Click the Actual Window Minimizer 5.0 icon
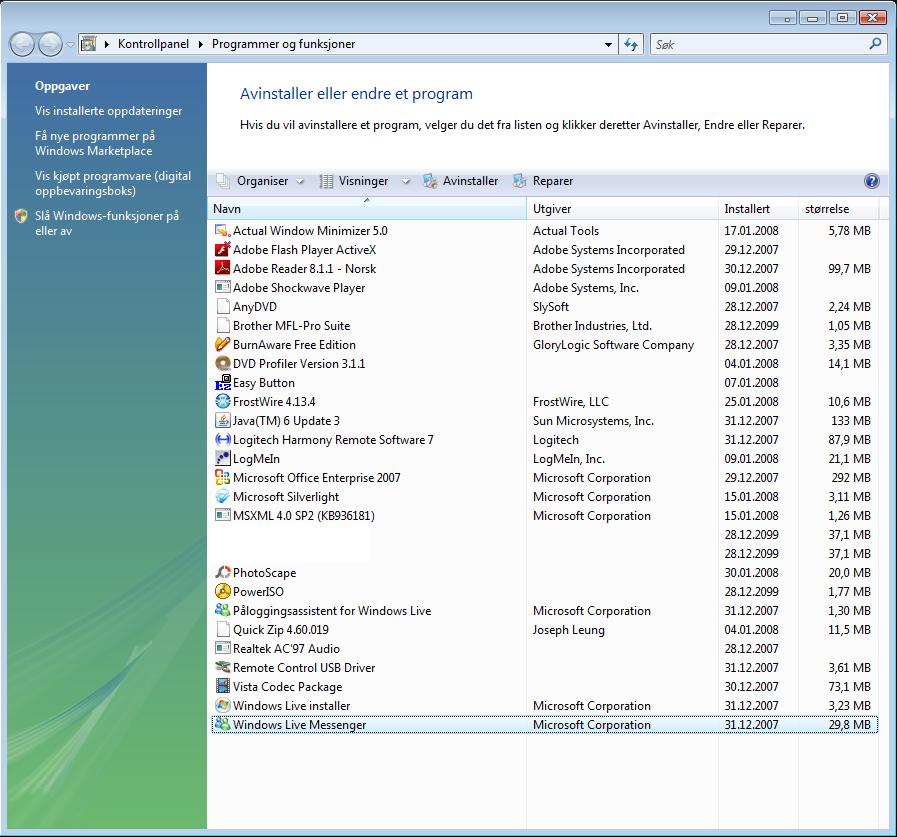Screen dimensions: 897x837 [222, 231]
